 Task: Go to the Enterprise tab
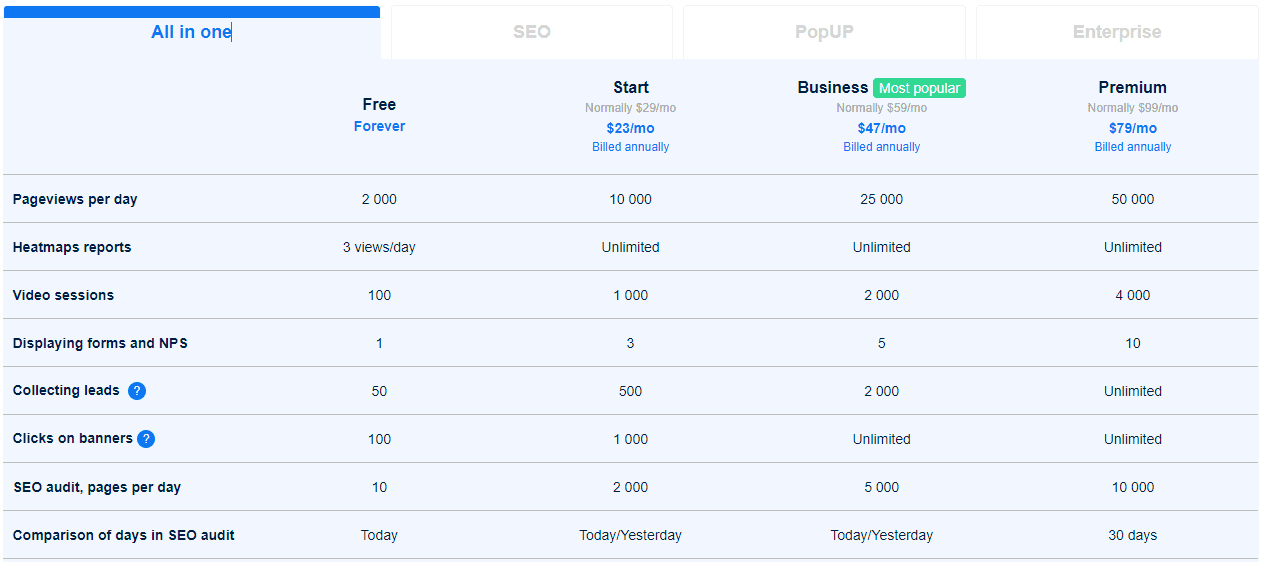pyautogui.click(x=1116, y=32)
